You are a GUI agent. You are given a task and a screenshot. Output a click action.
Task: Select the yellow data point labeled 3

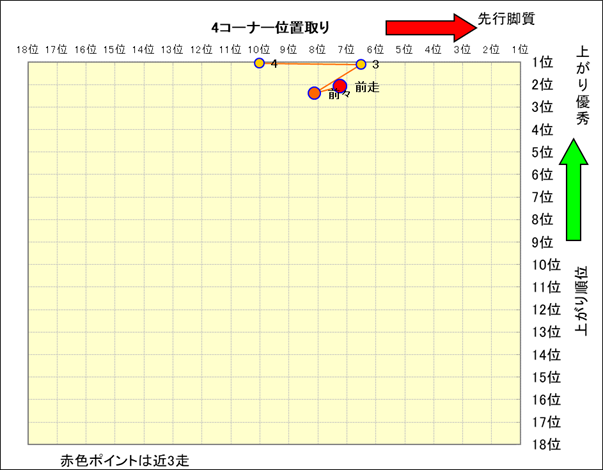(361, 64)
